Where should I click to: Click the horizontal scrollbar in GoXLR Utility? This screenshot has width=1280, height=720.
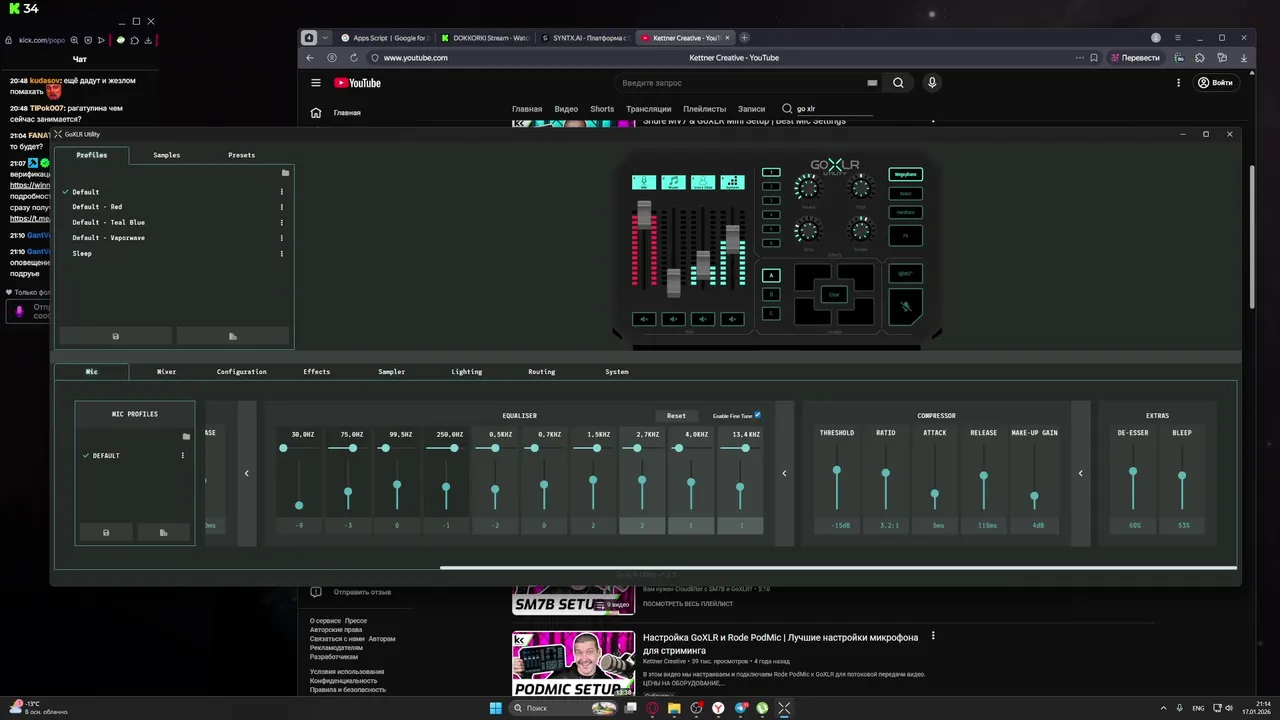coord(838,568)
